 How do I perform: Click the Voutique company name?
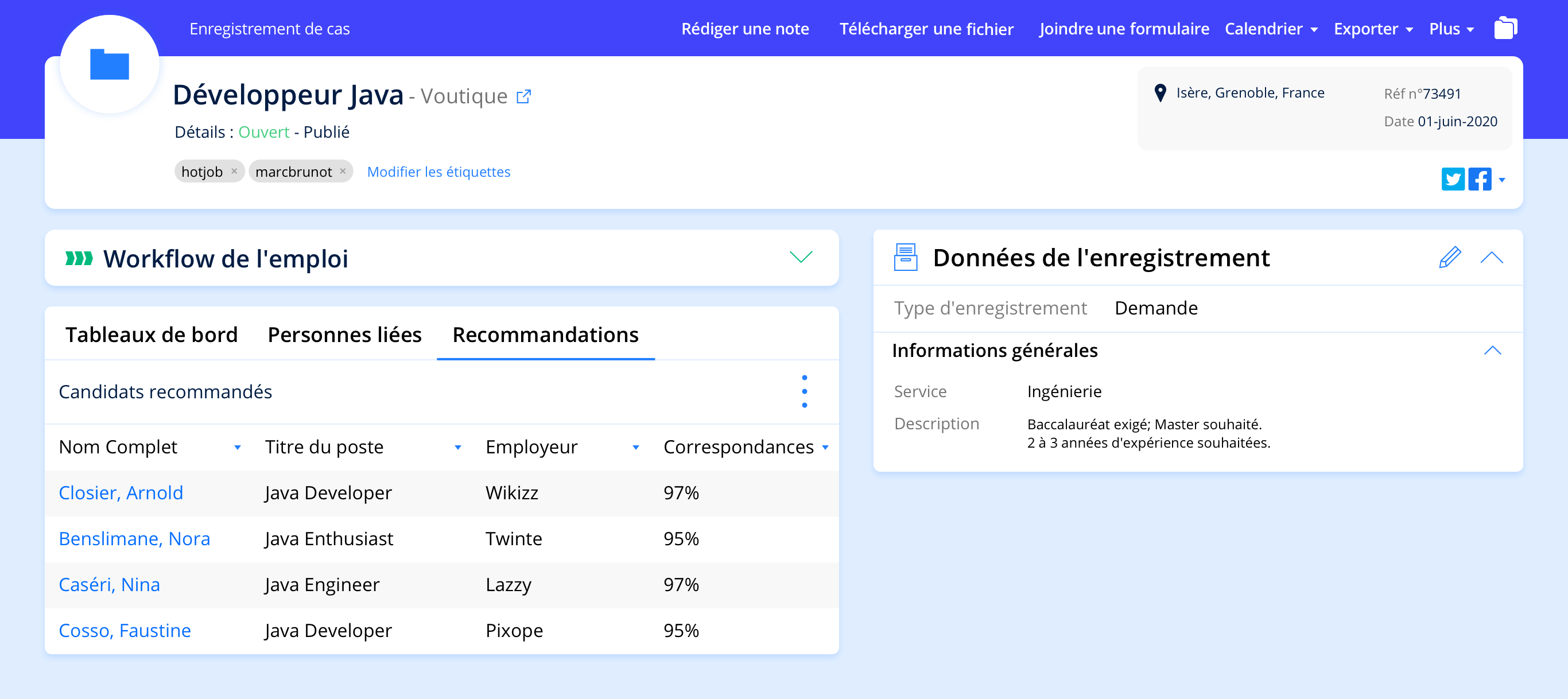(x=464, y=96)
